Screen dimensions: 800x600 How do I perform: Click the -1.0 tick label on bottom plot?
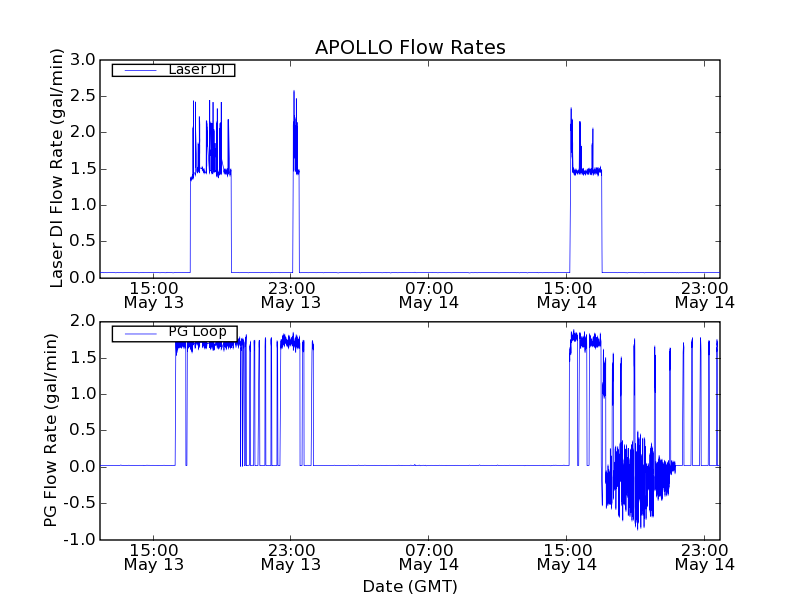tap(80, 540)
